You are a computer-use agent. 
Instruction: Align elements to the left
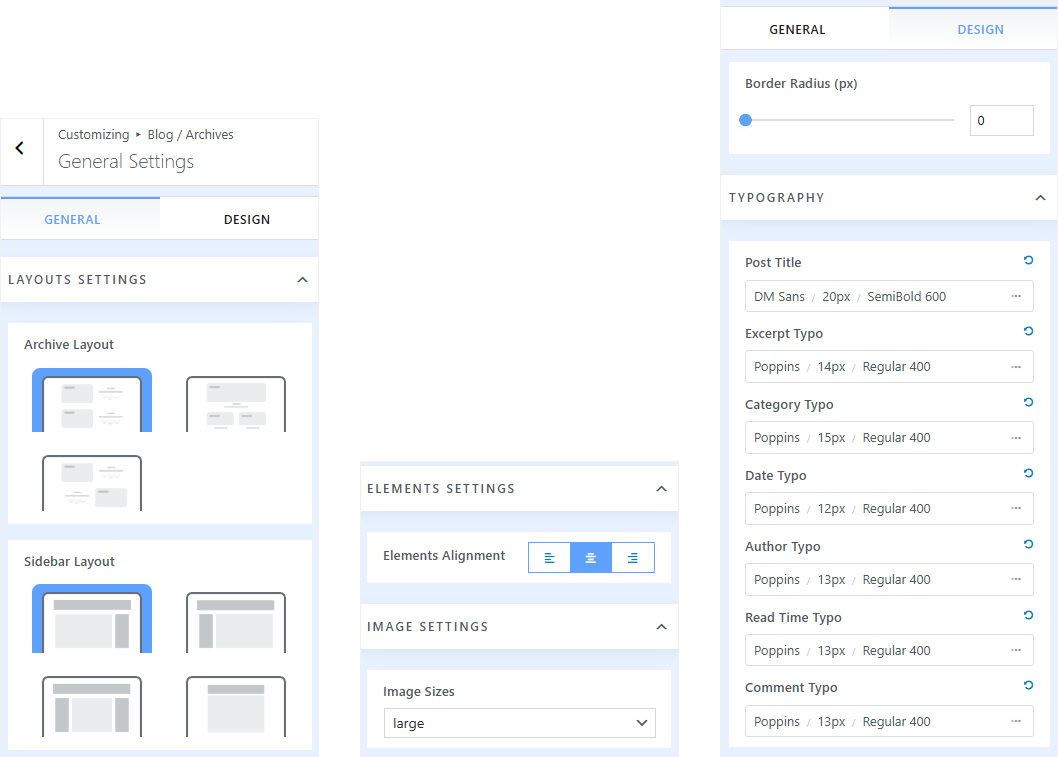click(549, 558)
